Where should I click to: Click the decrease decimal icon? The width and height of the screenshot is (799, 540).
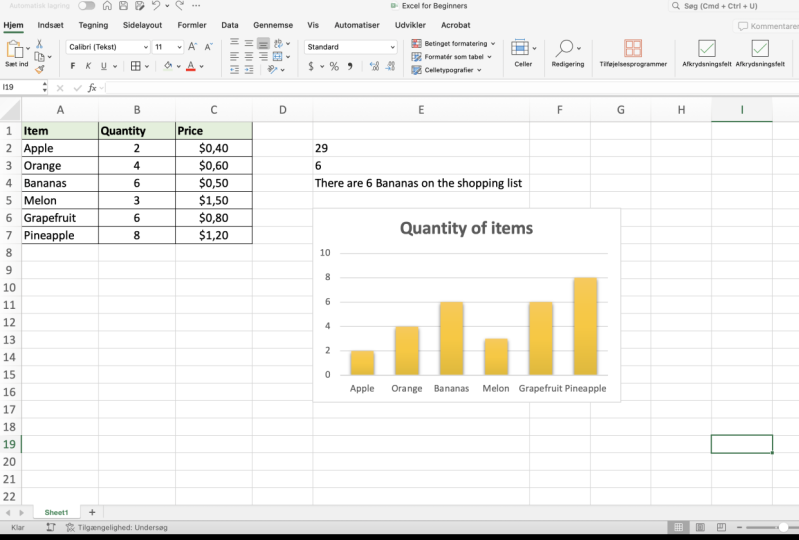click(390, 66)
